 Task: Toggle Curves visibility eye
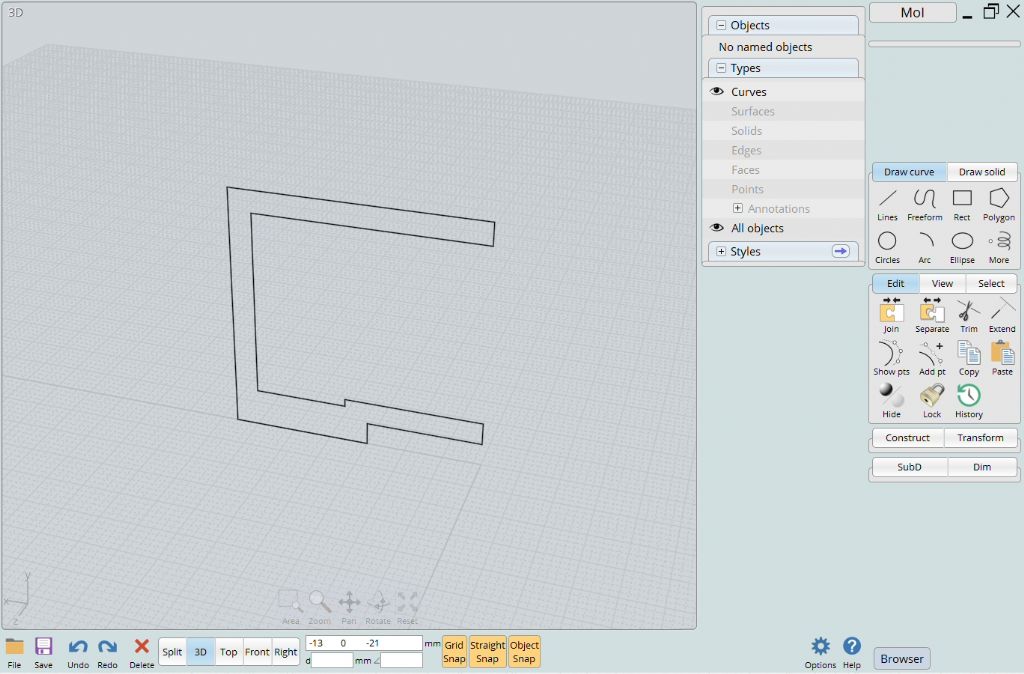[717, 91]
